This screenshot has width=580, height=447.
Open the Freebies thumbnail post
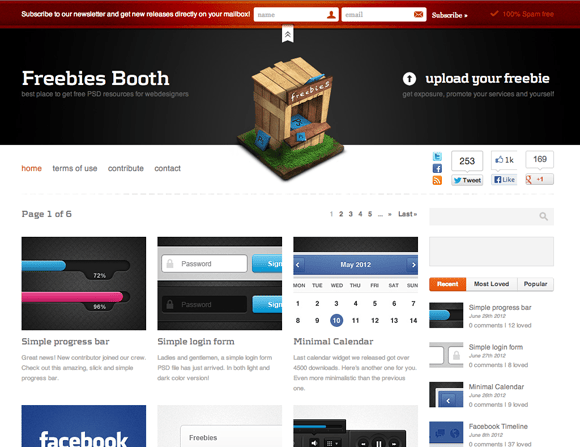tap(220, 426)
